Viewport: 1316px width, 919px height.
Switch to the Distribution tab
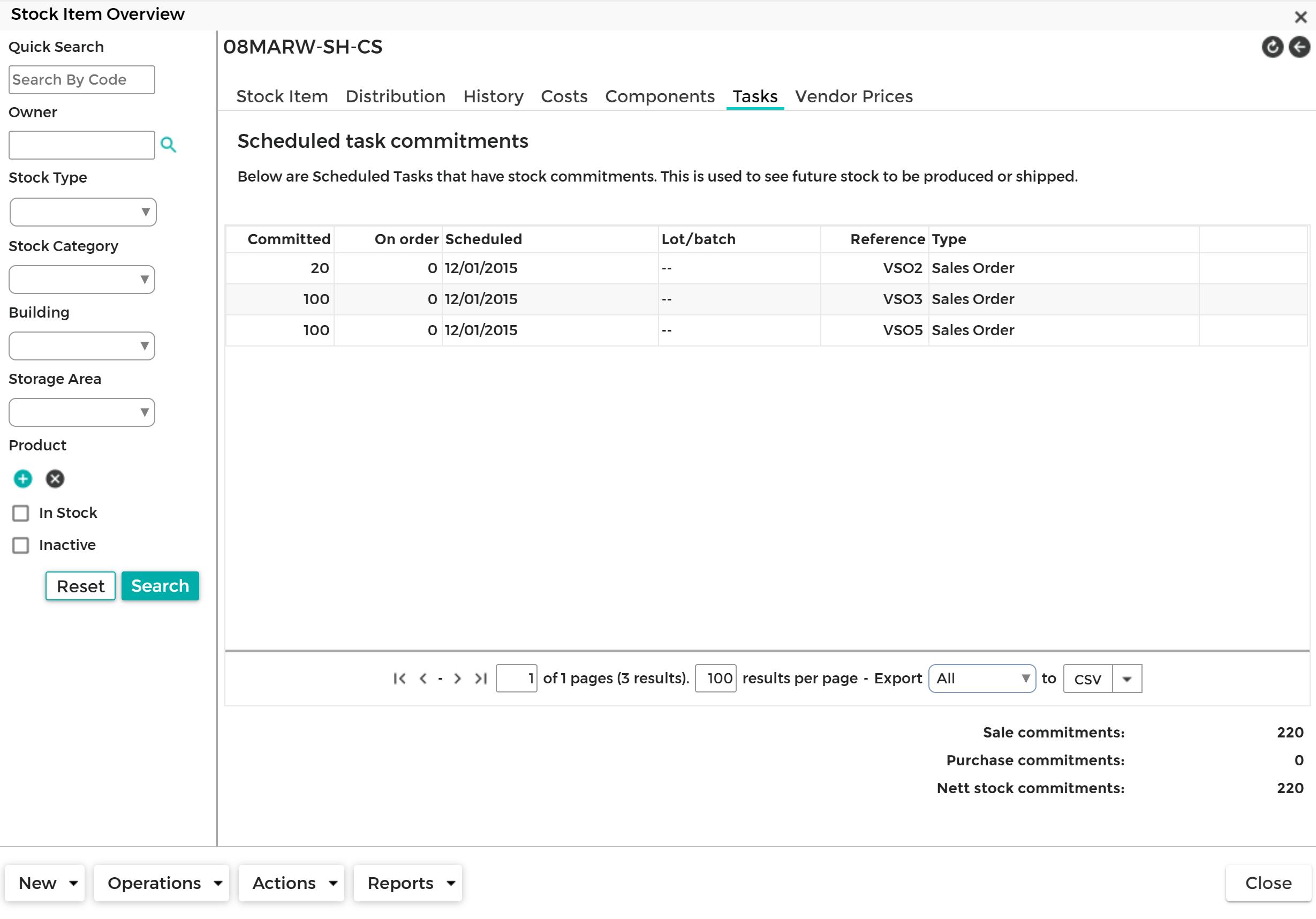pos(396,96)
